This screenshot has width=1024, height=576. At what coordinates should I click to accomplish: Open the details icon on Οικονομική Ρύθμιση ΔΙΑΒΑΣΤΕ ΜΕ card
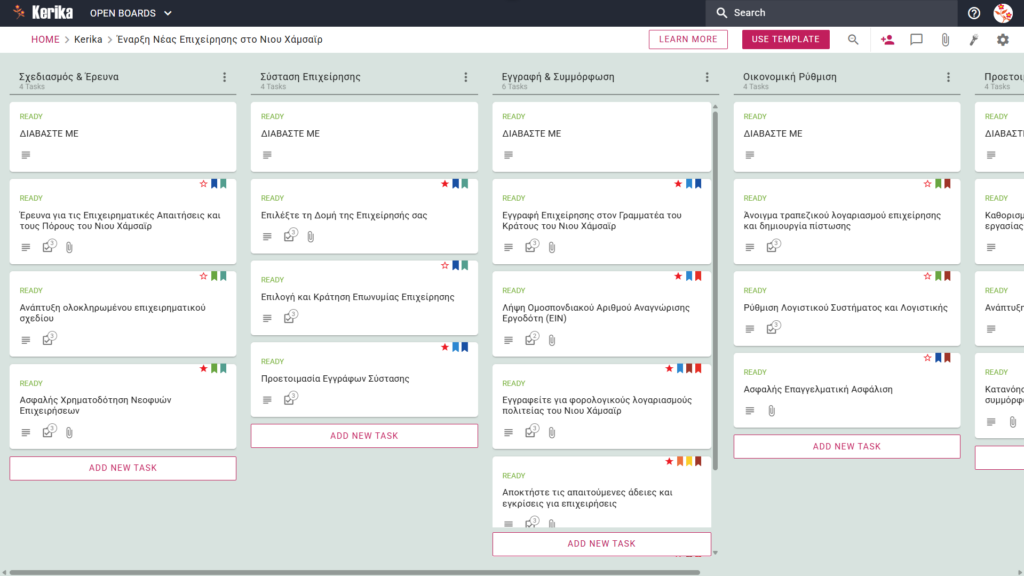(750, 155)
